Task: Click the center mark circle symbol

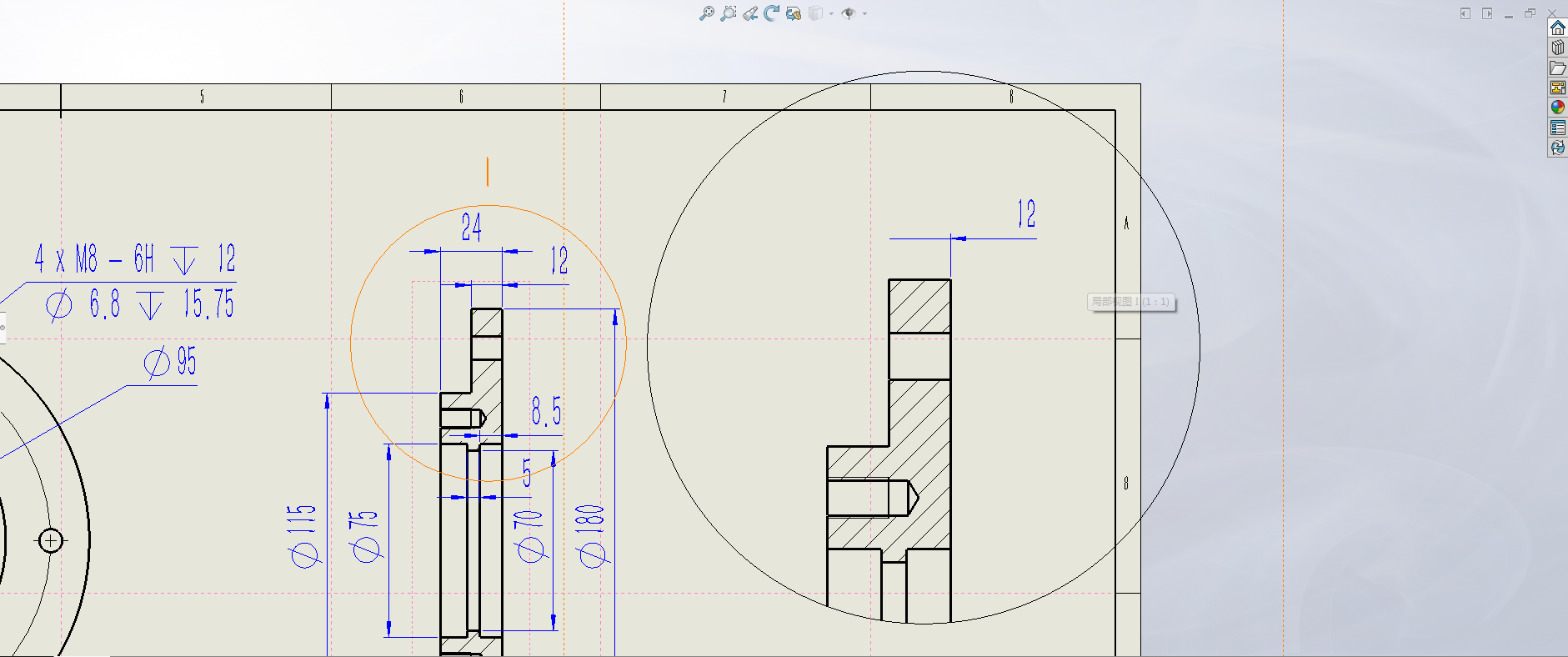Action: point(51,541)
